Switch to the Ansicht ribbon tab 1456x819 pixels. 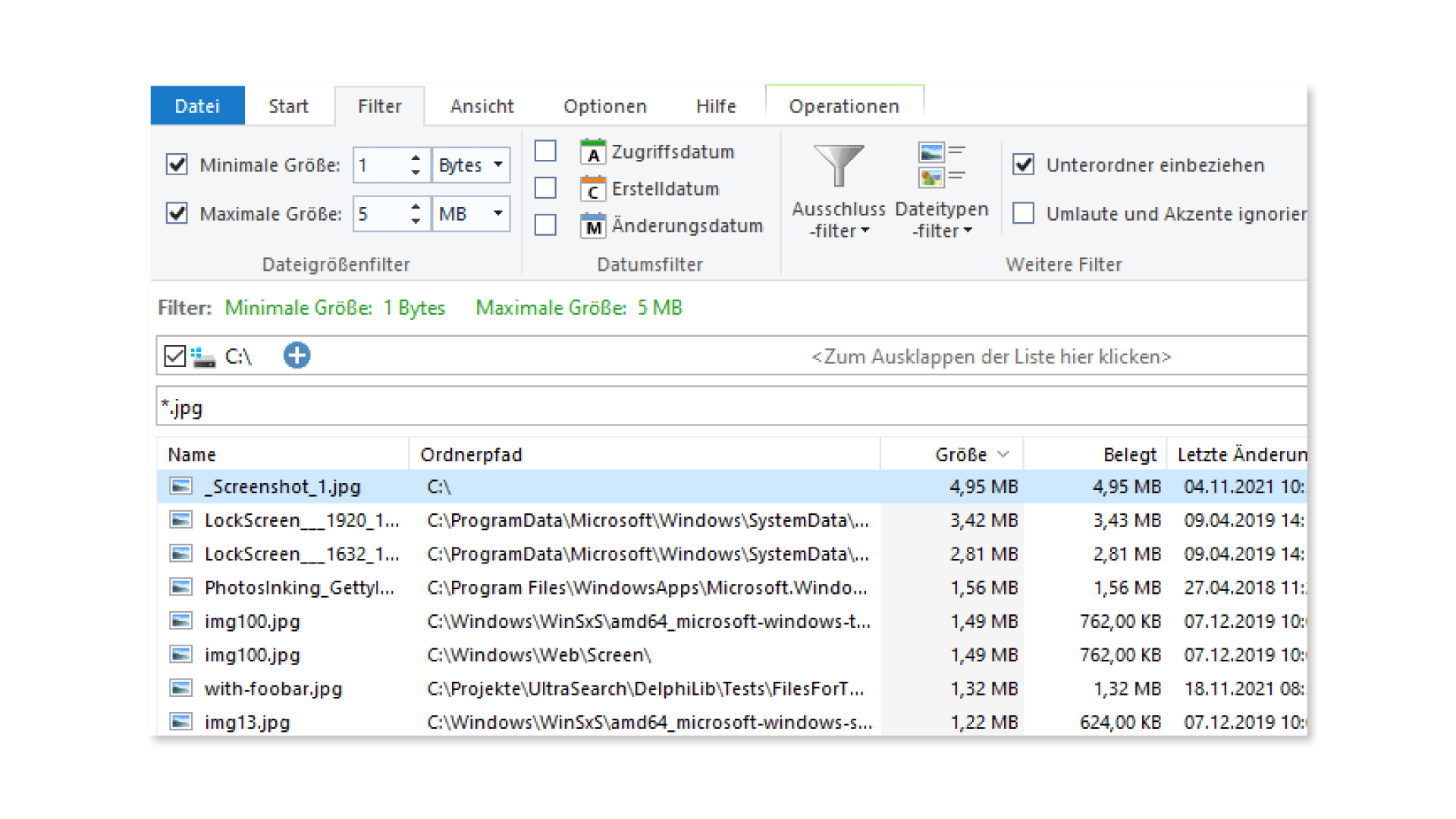[x=482, y=106]
